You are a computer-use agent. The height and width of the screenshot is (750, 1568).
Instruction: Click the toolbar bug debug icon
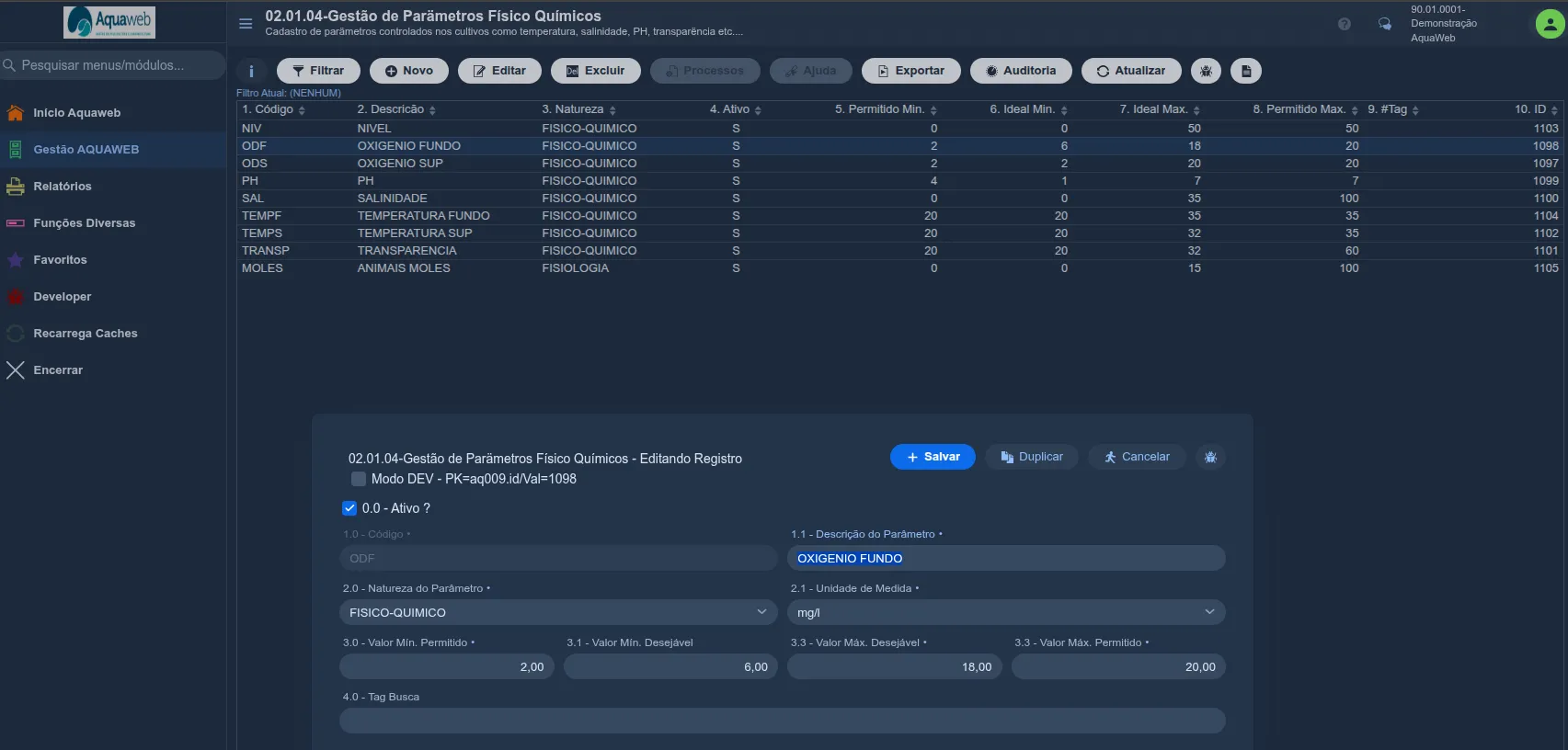point(1206,71)
